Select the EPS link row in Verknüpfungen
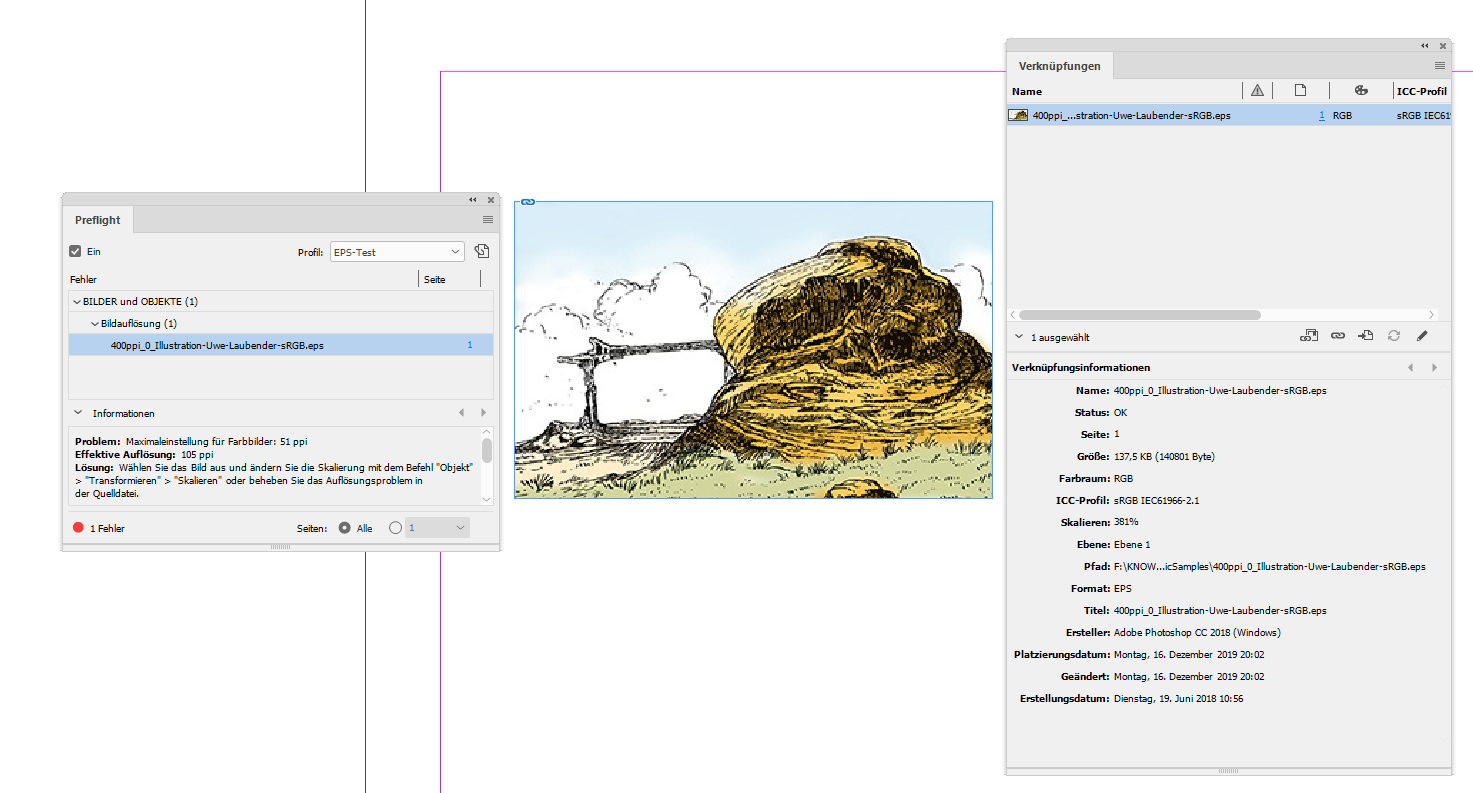Screen dimensions: 1473x793 (x=1228, y=115)
